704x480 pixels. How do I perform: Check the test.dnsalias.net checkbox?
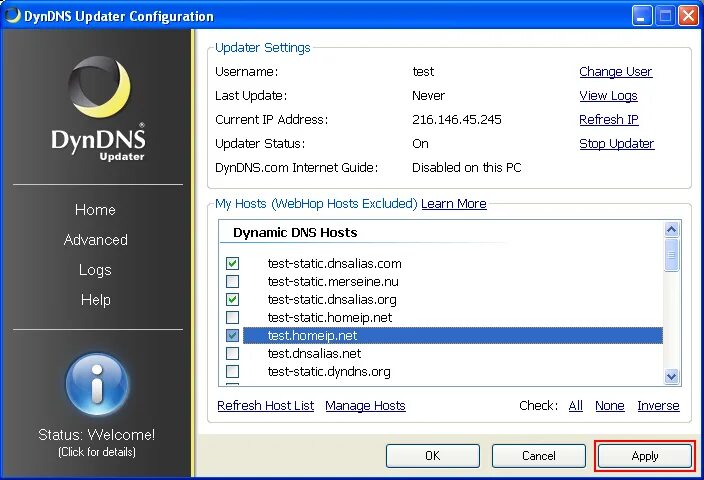tap(232, 353)
